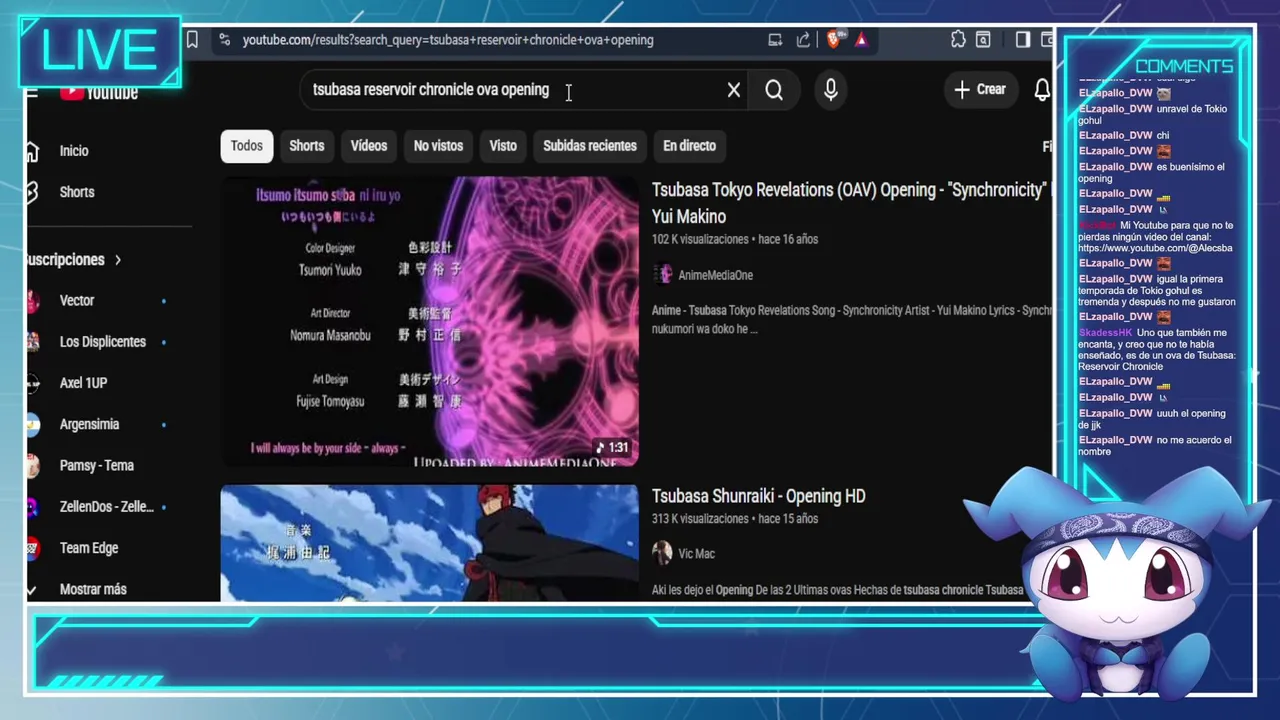Click the install/cast icon in address bar
This screenshot has height=720, width=1280.
click(x=775, y=40)
